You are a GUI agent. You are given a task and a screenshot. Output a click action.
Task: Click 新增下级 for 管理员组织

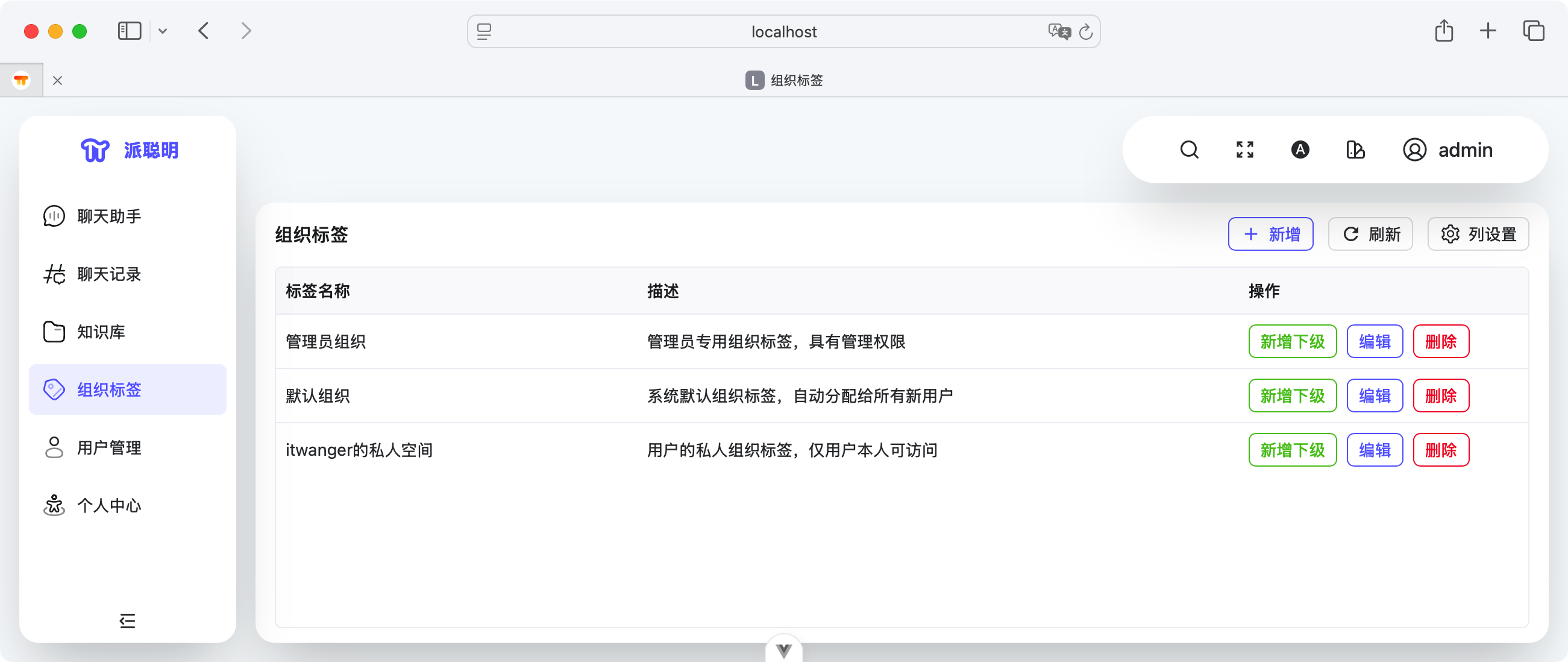(1291, 342)
